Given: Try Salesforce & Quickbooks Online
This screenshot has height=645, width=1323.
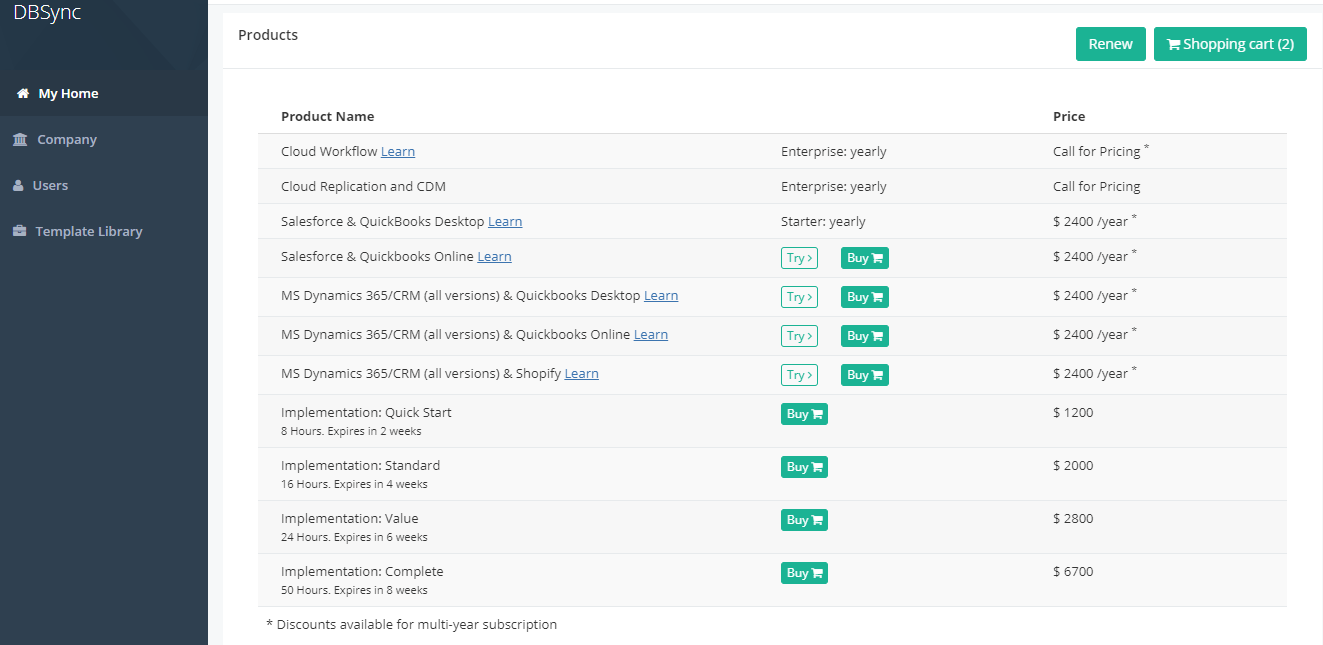Looking at the screenshot, I should [x=799, y=258].
